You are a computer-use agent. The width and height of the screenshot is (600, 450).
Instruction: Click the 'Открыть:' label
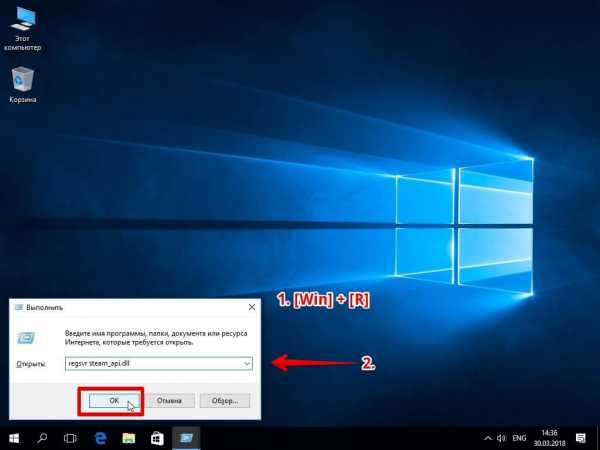[31, 364]
